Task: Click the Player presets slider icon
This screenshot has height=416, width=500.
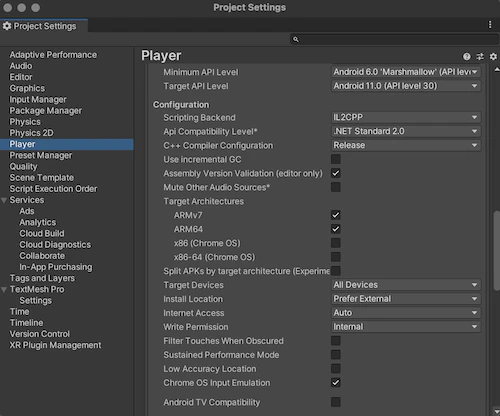Action: coord(480,57)
